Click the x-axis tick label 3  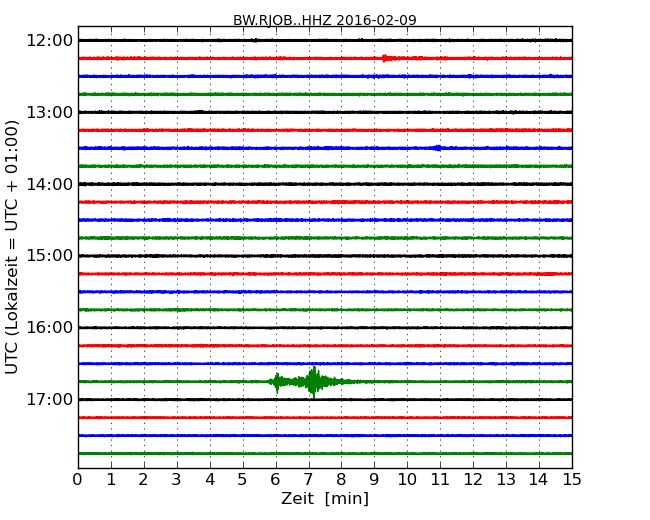tap(177, 480)
